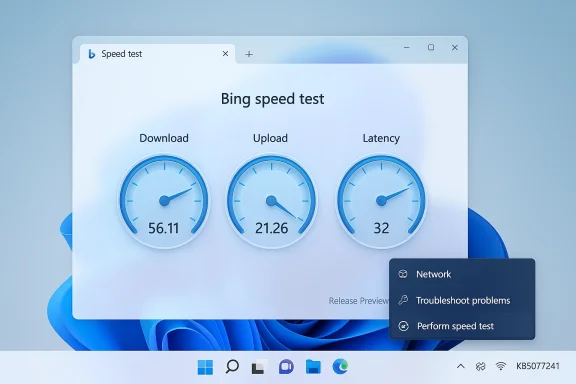Click KB5077241 text in taskbar tray
The image size is (576, 384).
[x=538, y=366]
